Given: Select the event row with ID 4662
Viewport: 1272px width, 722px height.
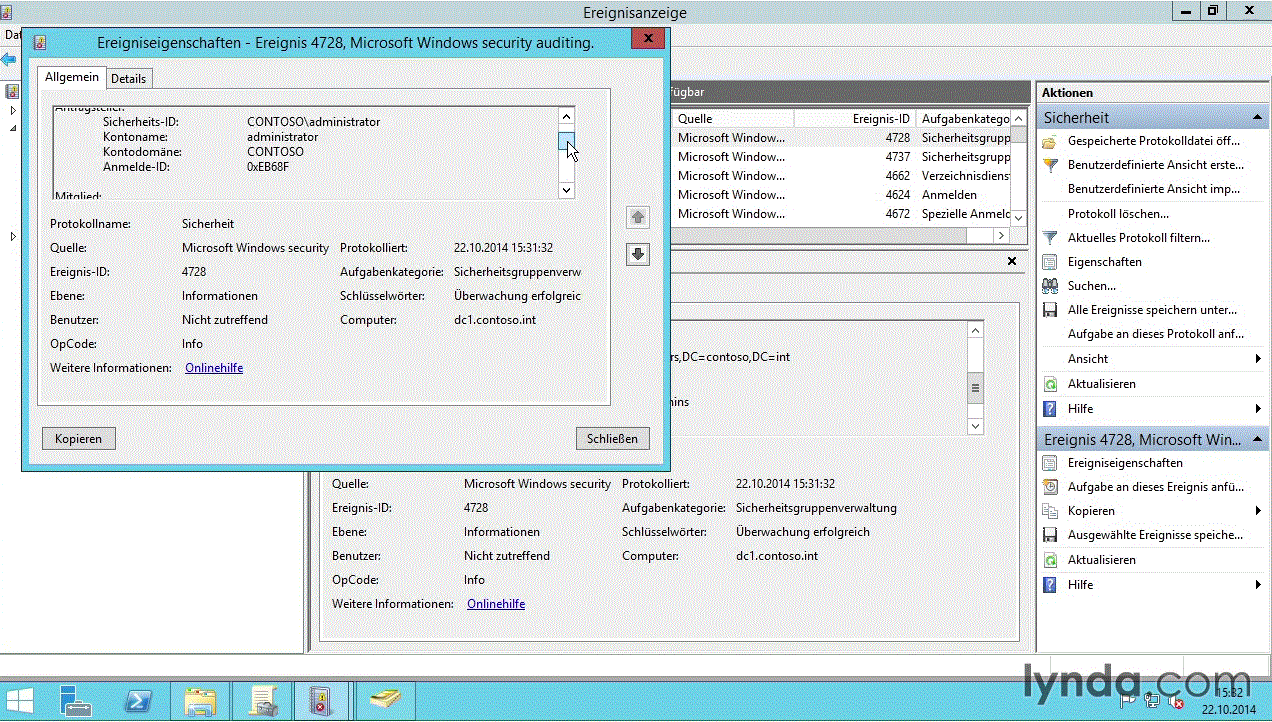Looking at the screenshot, I should (841, 176).
